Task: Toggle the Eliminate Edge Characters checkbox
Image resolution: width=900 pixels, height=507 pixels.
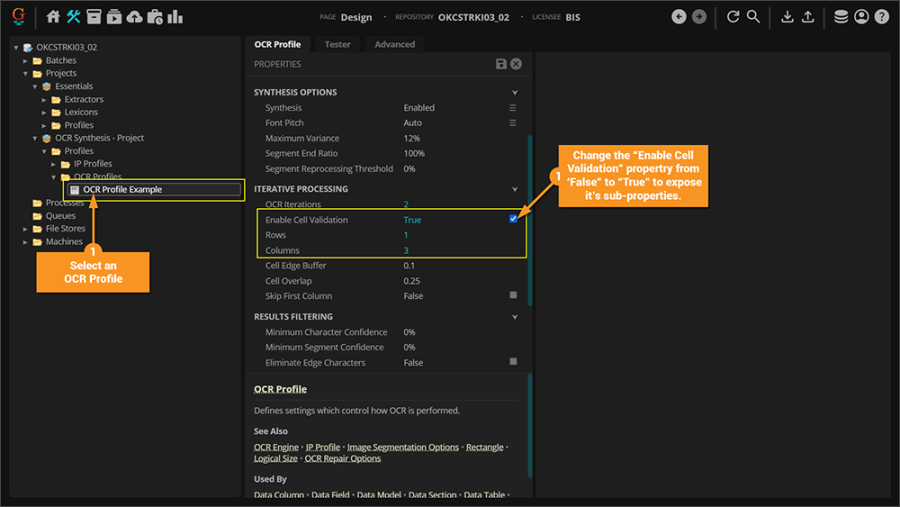Action: pyautogui.click(x=514, y=362)
